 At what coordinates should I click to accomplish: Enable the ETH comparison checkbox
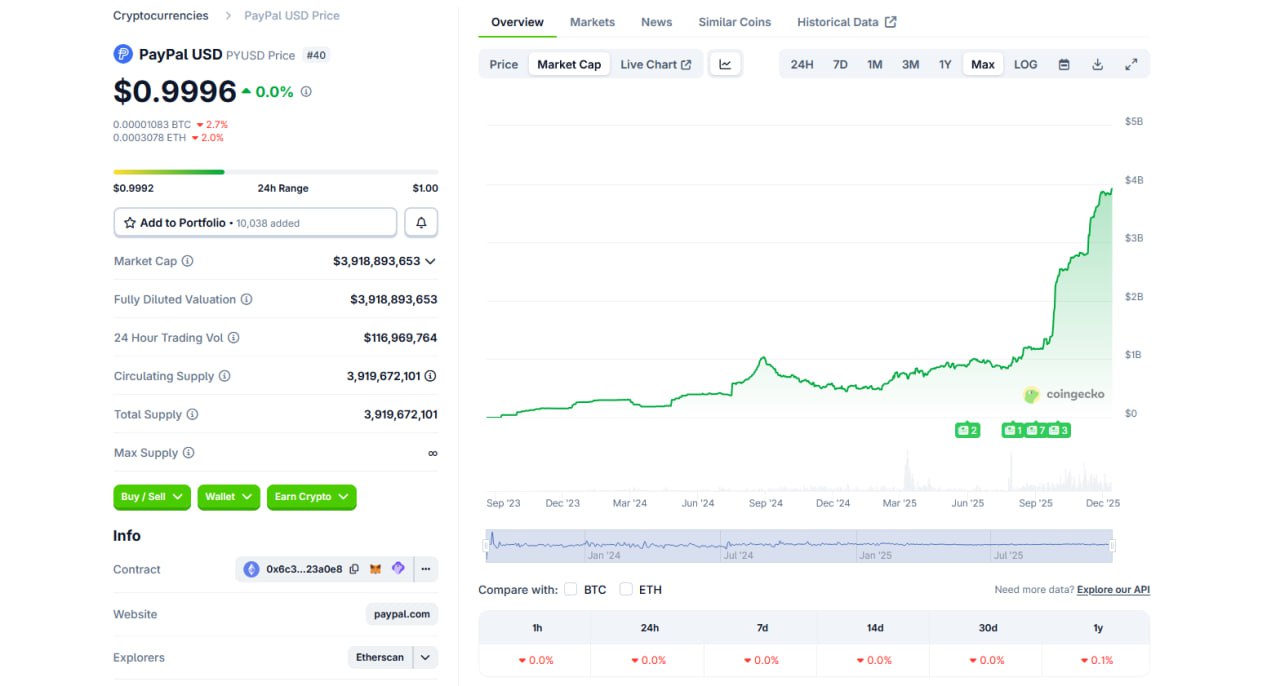coord(626,589)
